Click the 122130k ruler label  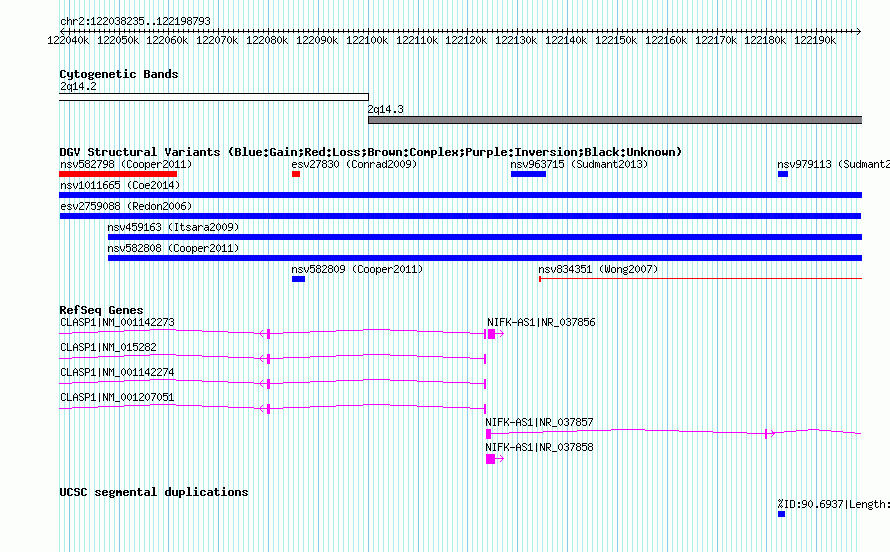tap(516, 40)
